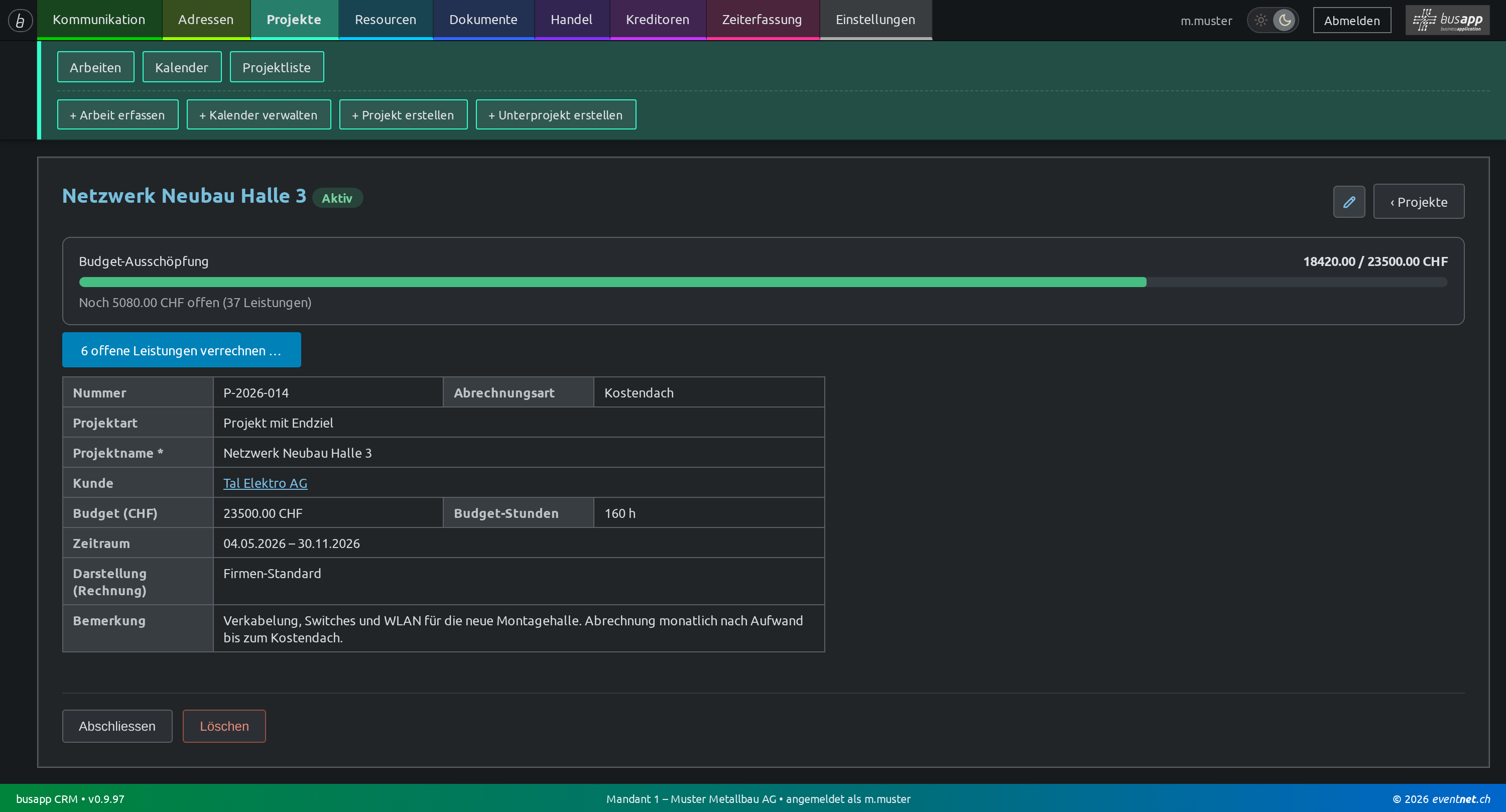1506x812 pixels.
Task: Click the eventnet.ch footer link
Action: pos(1461,798)
